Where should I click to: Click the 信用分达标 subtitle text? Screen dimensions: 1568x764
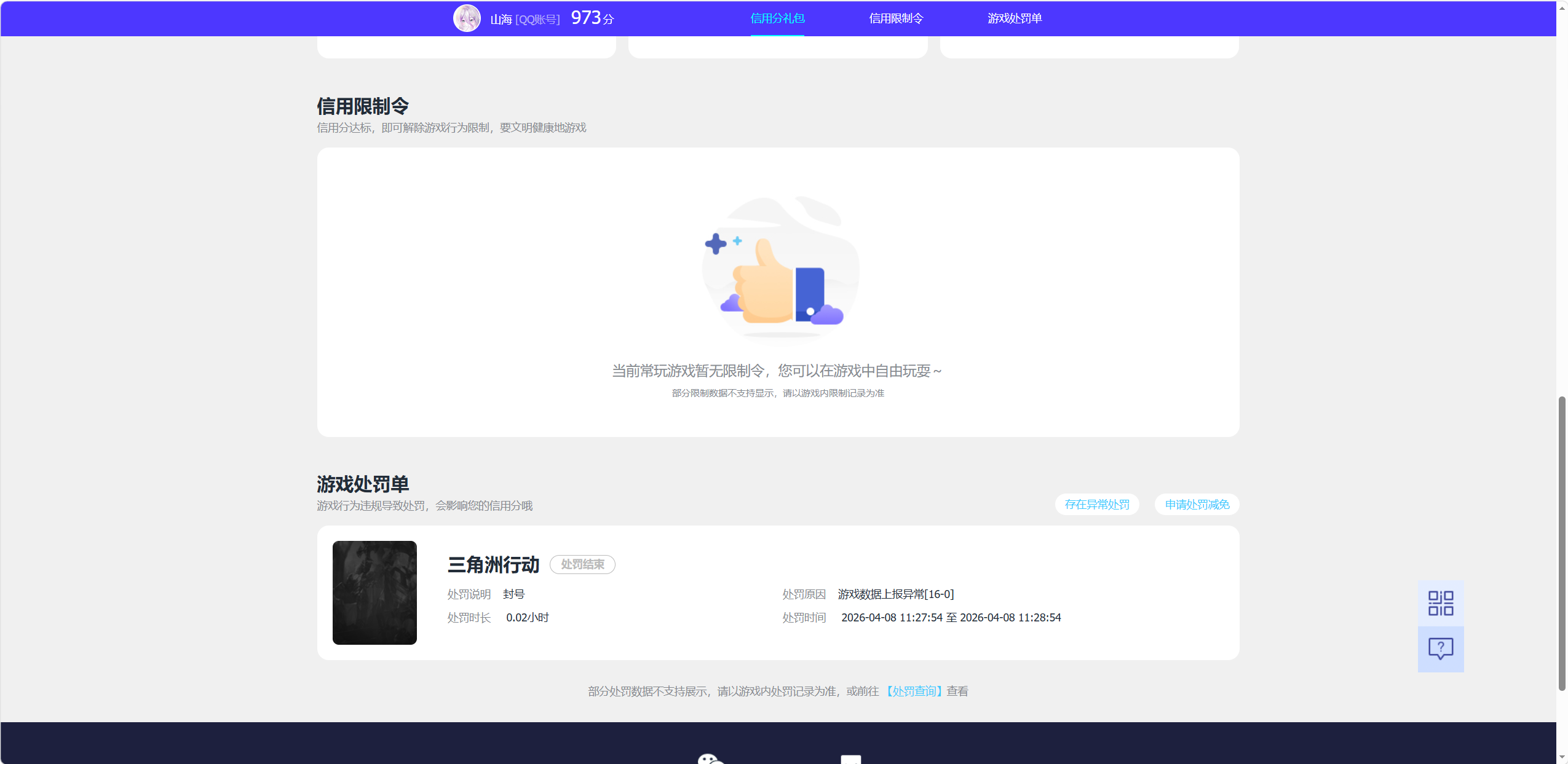451,128
